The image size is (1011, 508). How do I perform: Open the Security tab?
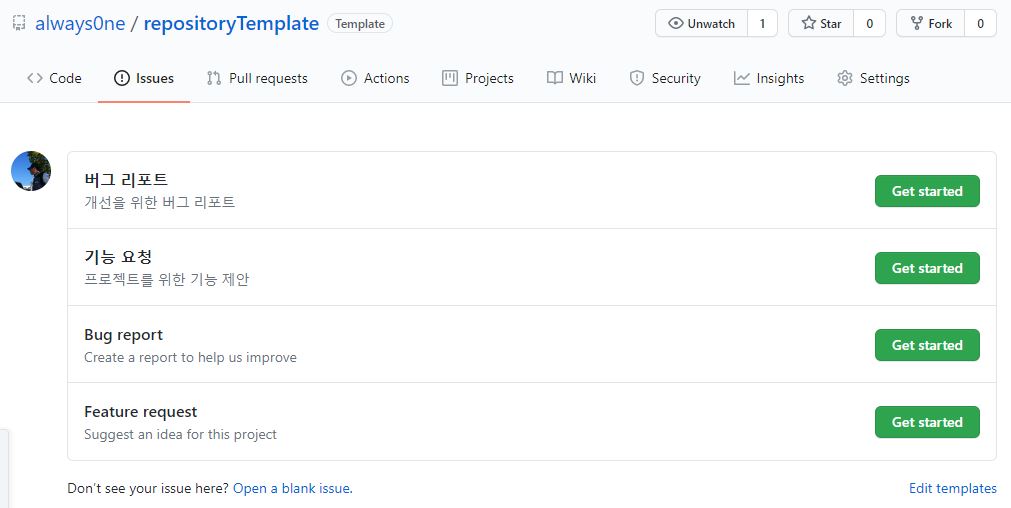(x=665, y=78)
